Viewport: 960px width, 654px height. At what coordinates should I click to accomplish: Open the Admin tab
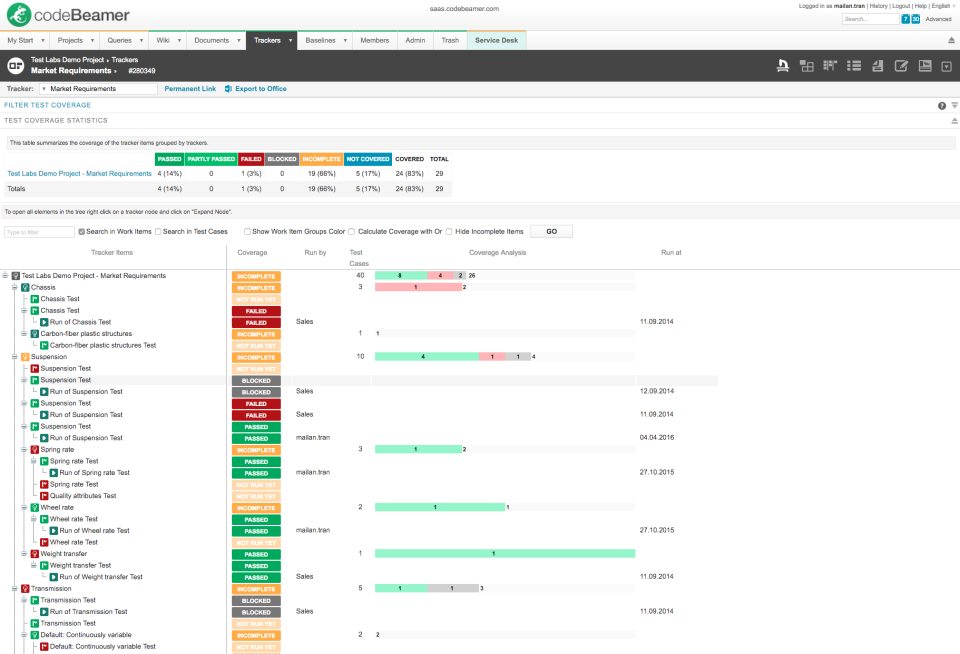pyautogui.click(x=415, y=40)
